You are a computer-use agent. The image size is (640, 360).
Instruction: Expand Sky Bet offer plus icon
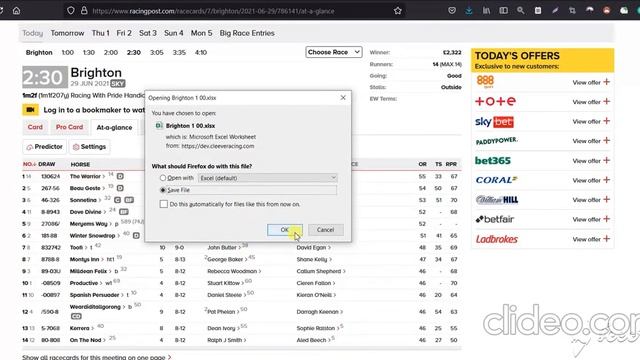click(x=607, y=121)
